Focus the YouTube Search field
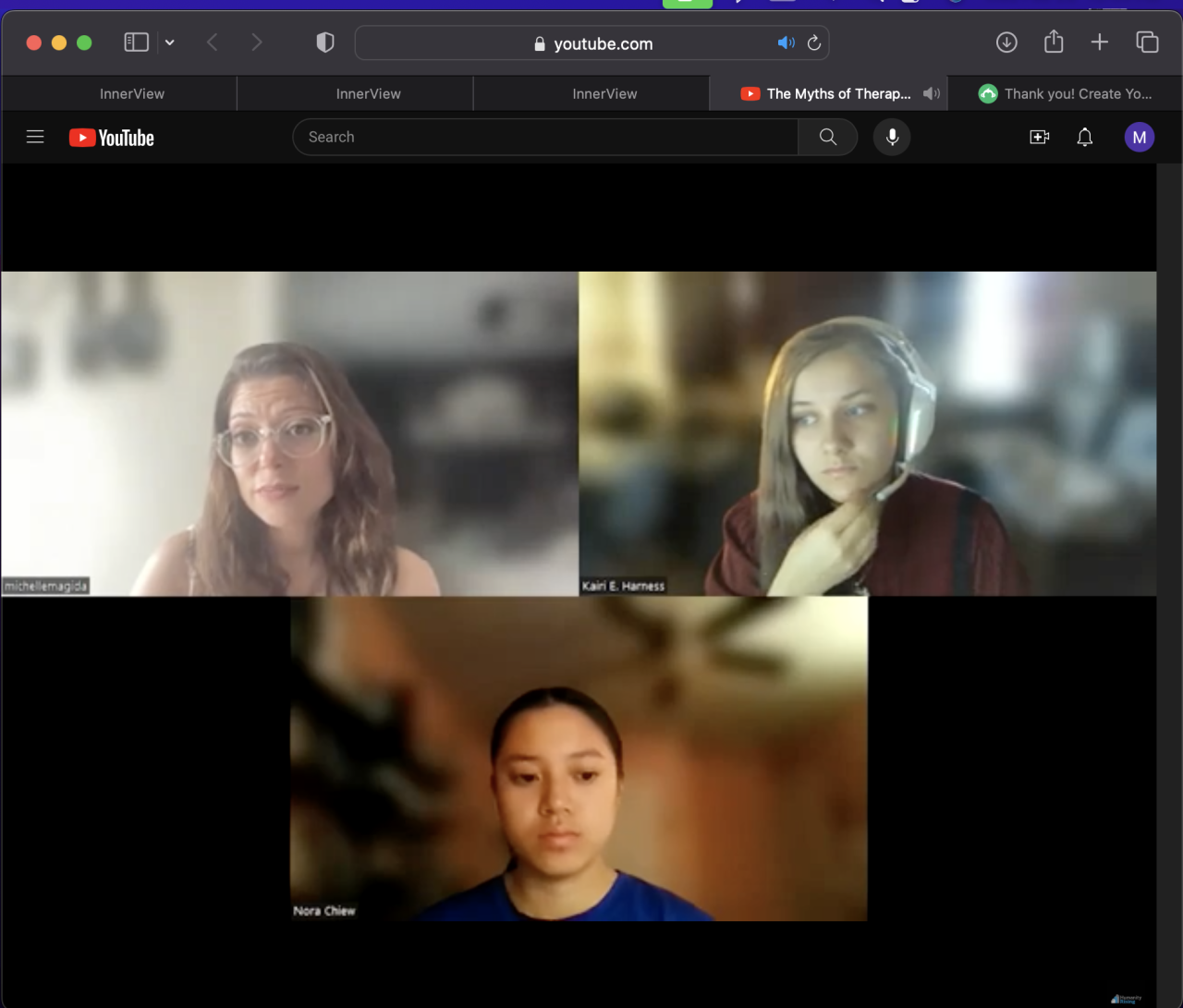The image size is (1183, 1008). [545, 137]
